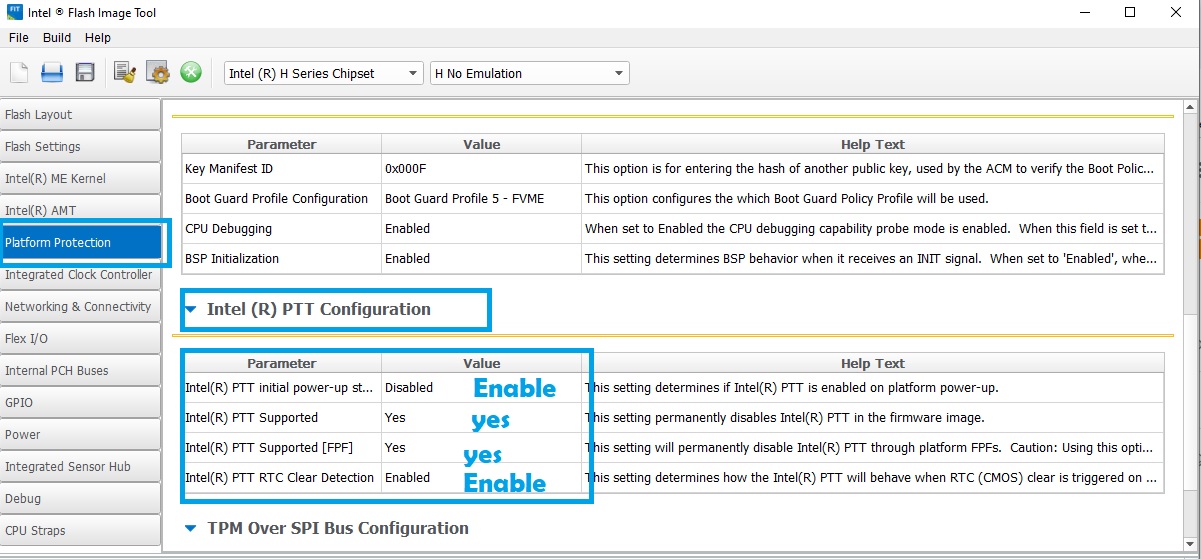Change PTT initial power-up state Disabled value
This screenshot has height=559, width=1201.
pyautogui.click(x=481, y=387)
